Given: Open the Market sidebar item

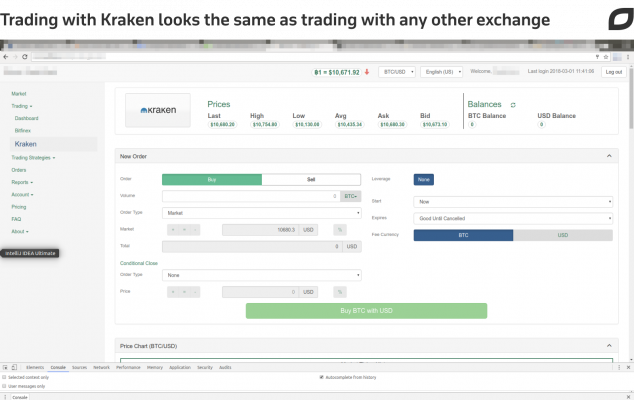Looking at the screenshot, I should 19,94.
